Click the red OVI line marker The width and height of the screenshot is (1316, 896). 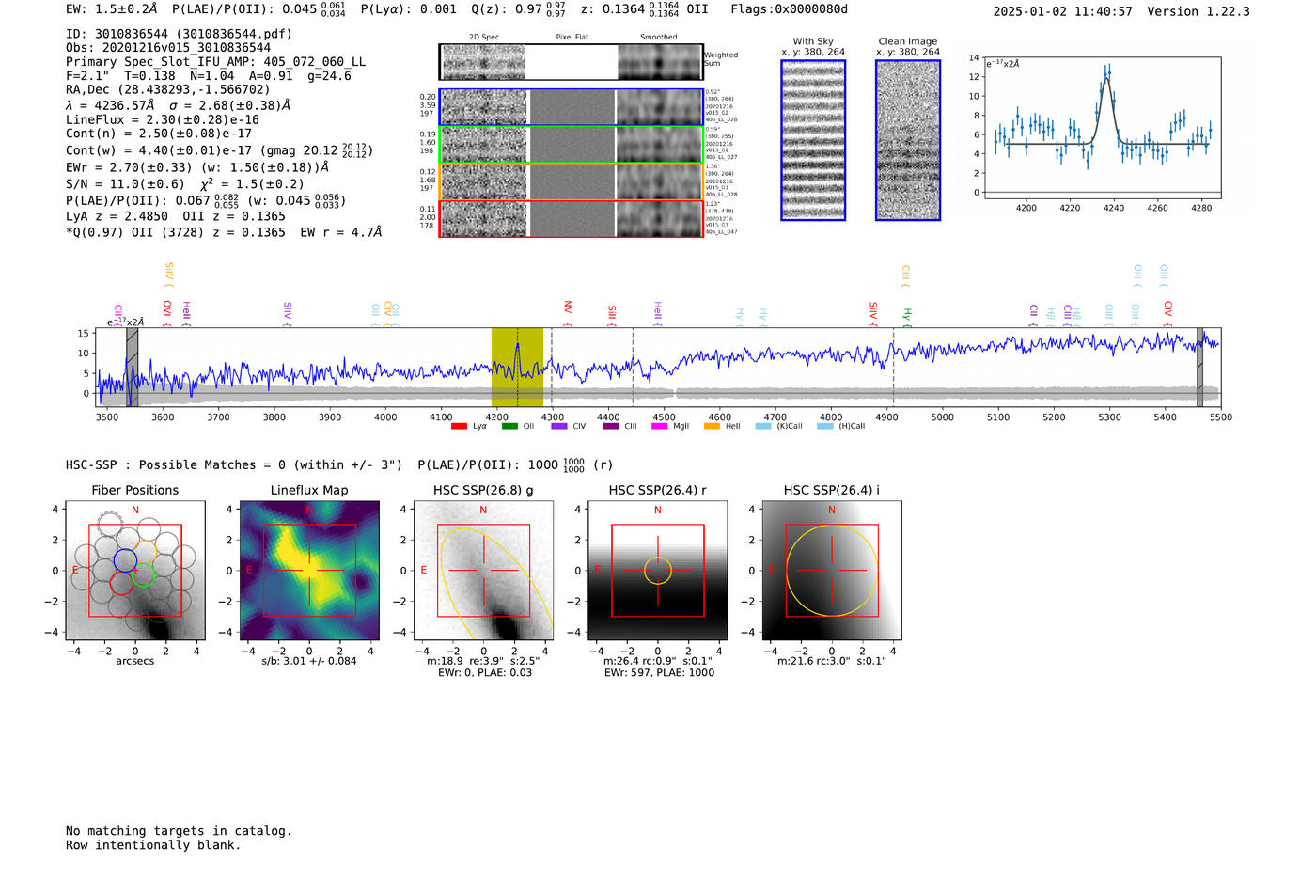coord(166,313)
